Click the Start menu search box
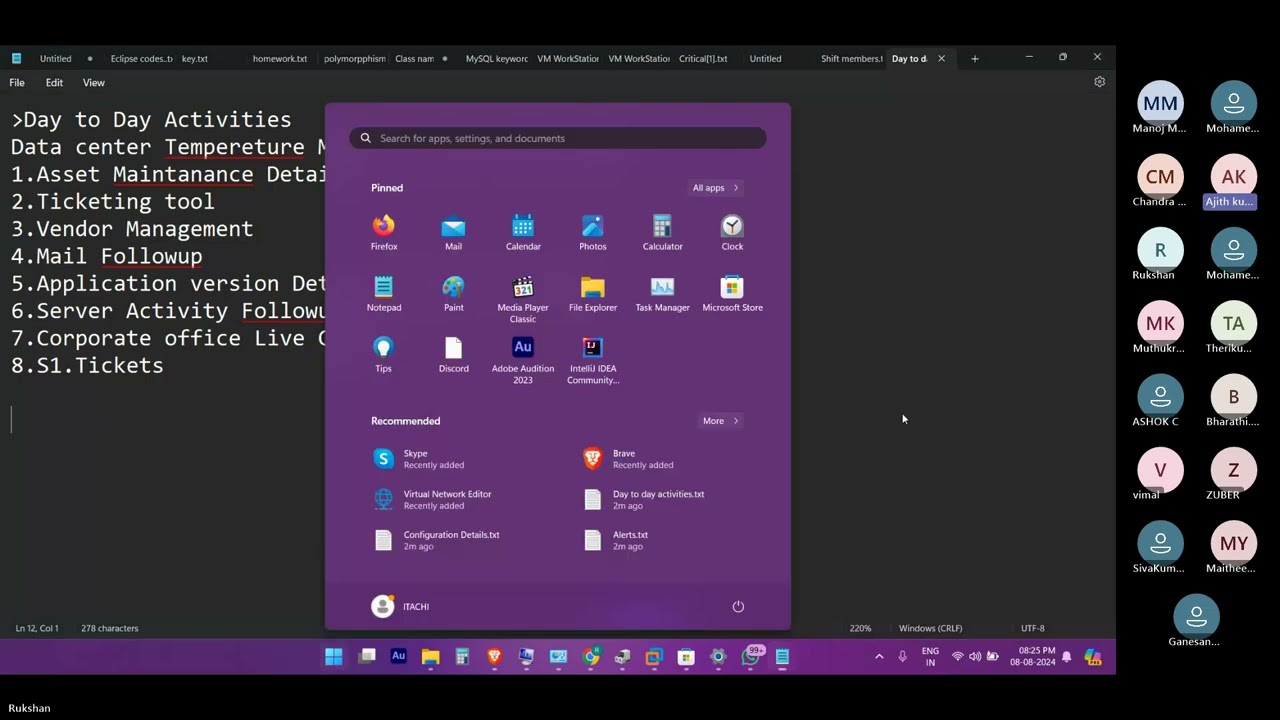The image size is (1280, 720). coord(558,138)
